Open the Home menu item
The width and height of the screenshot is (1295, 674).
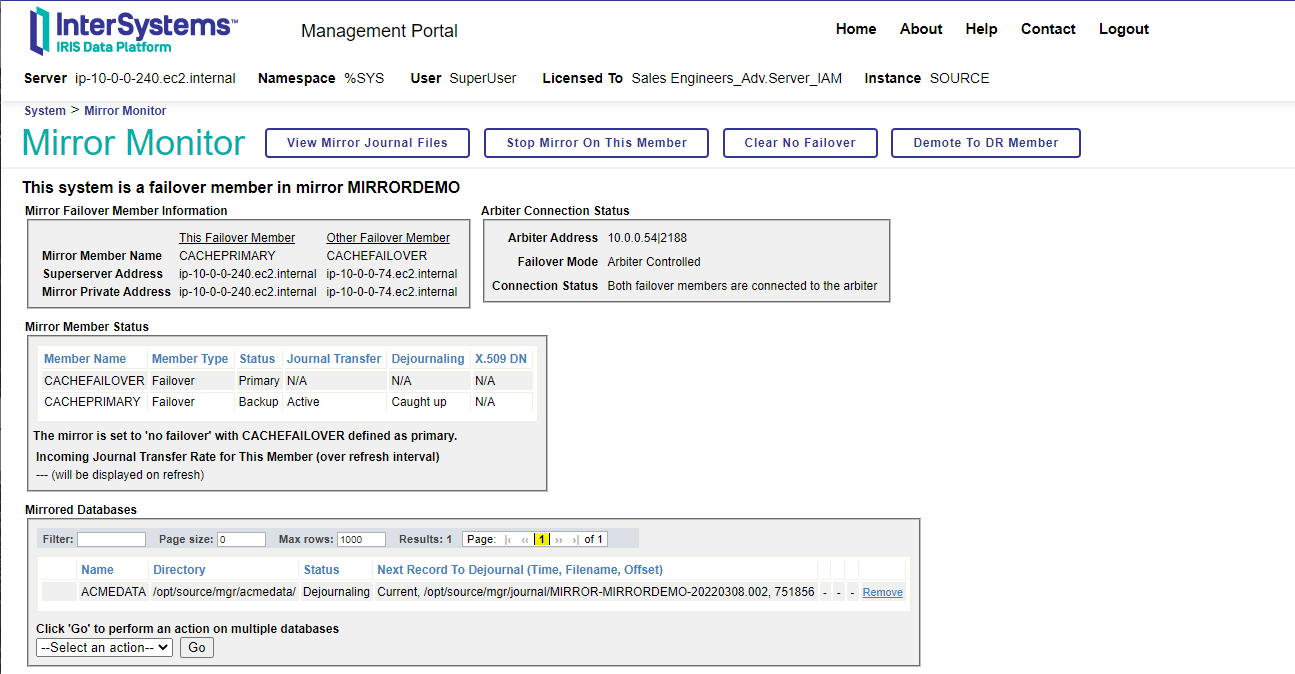pos(855,29)
